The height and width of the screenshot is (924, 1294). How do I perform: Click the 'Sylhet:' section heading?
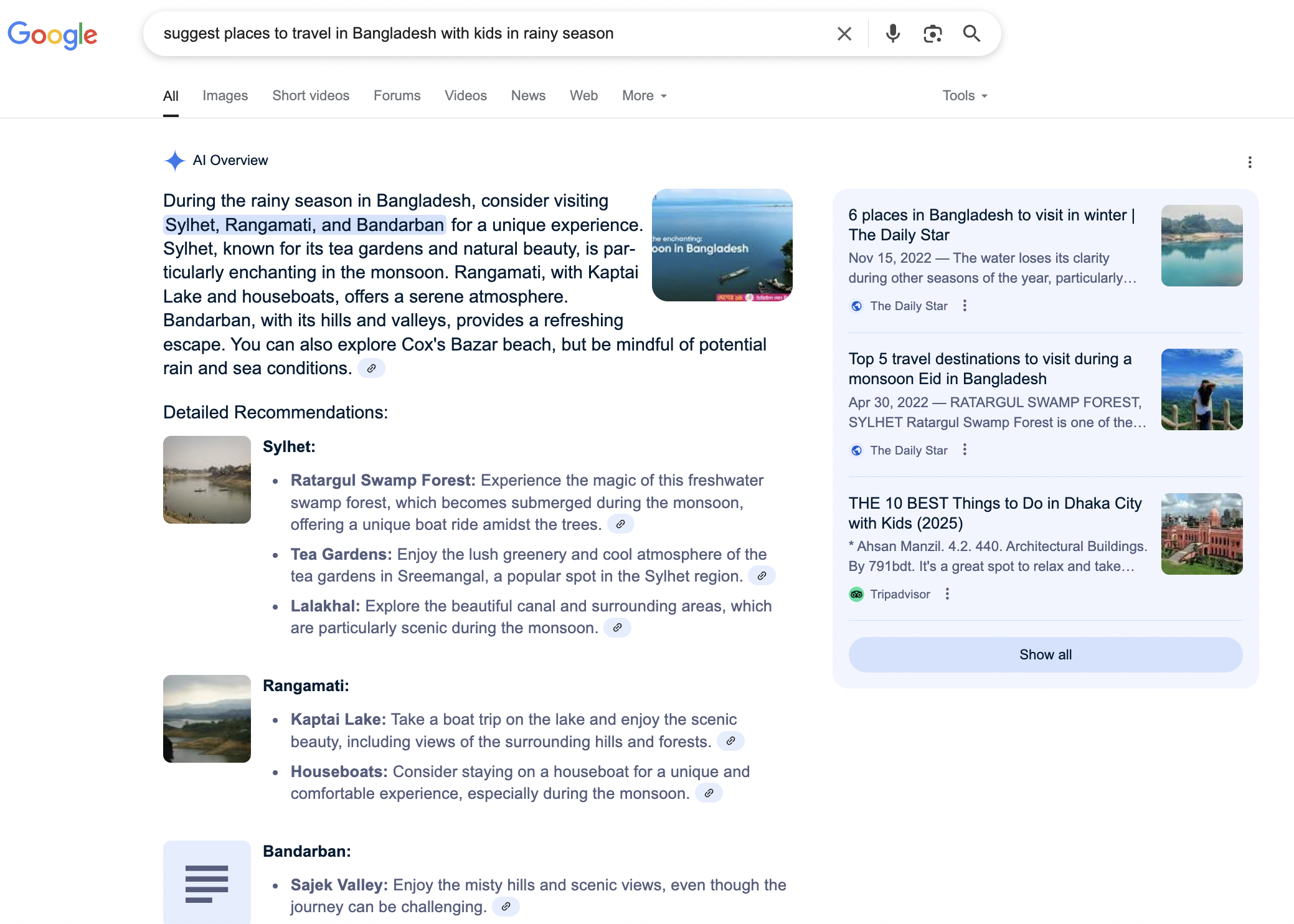289,446
